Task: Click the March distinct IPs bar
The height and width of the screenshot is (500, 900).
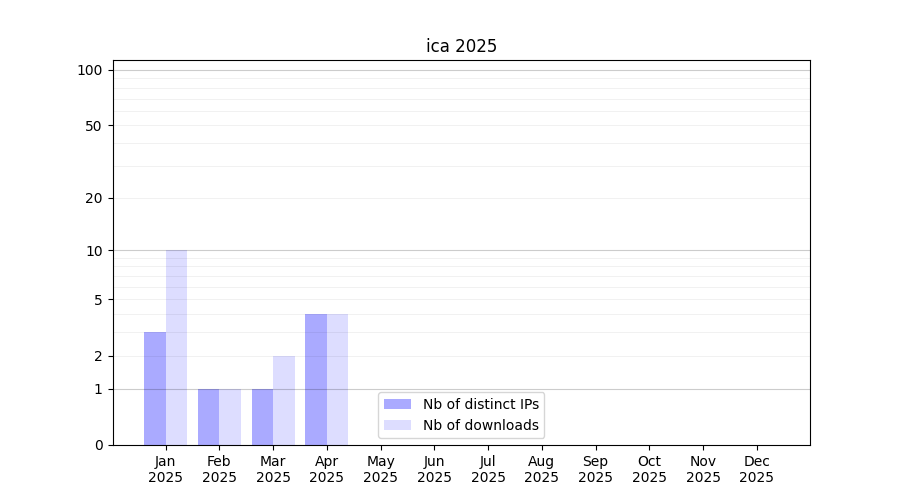Action: pyautogui.click(x=262, y=417)
